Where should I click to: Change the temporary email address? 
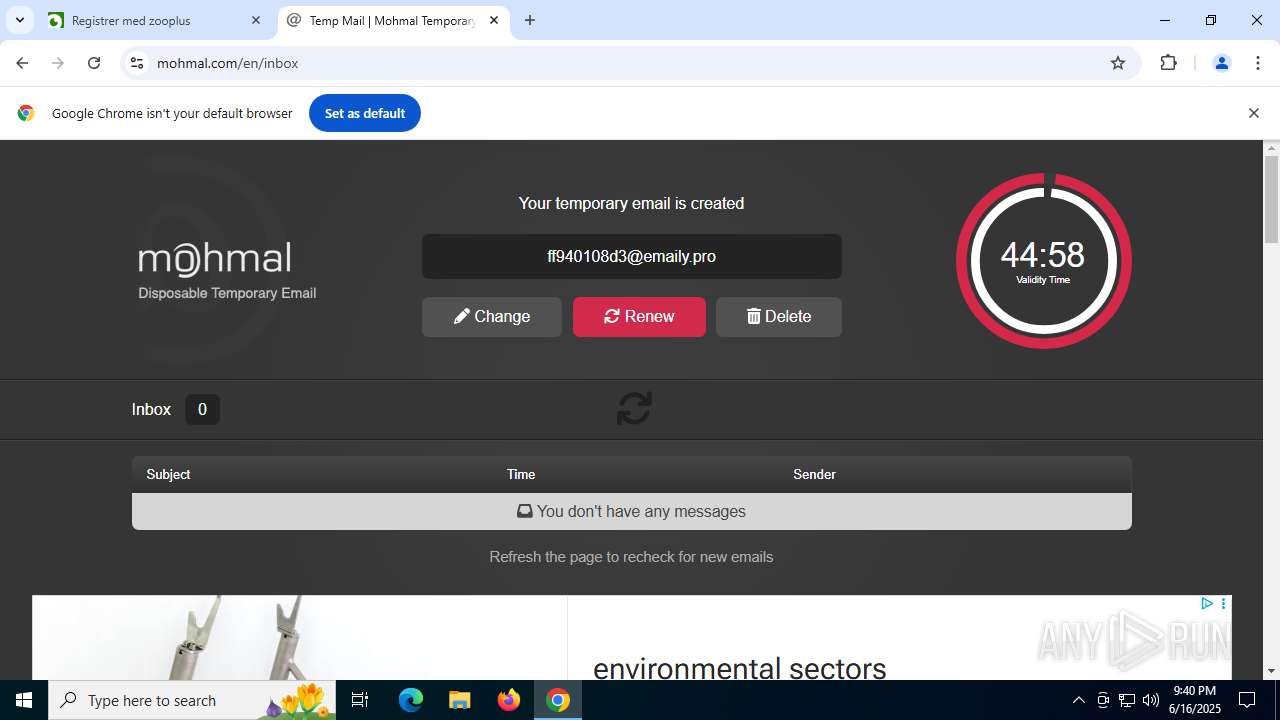pyautogui.click(x=492, y=317)
